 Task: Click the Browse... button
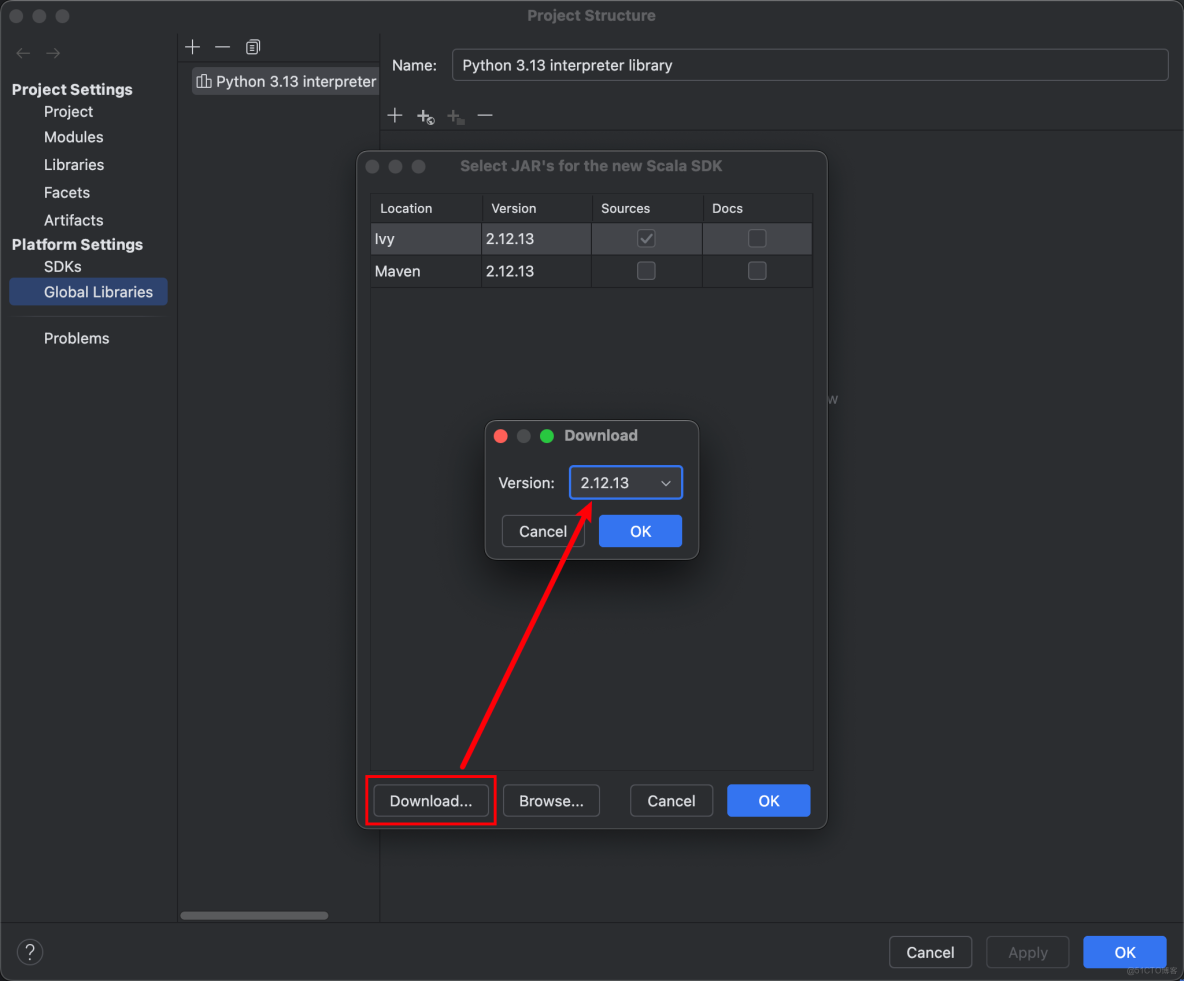coord(551,801)
